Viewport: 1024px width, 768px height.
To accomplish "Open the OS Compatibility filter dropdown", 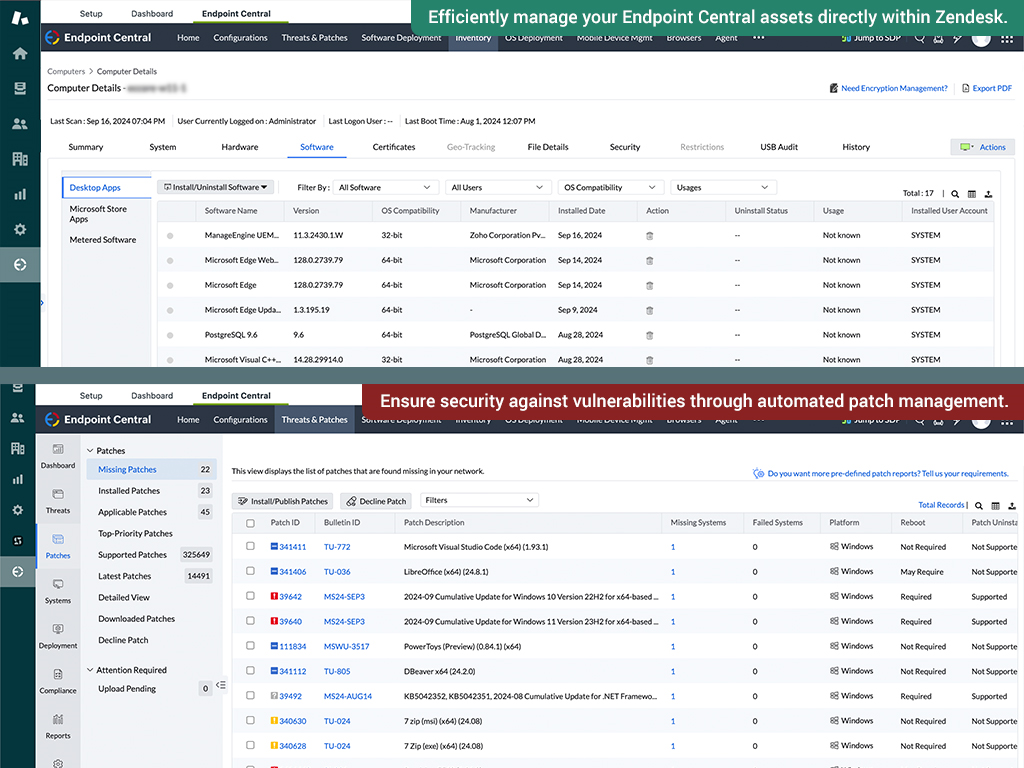I will [611, 187].
